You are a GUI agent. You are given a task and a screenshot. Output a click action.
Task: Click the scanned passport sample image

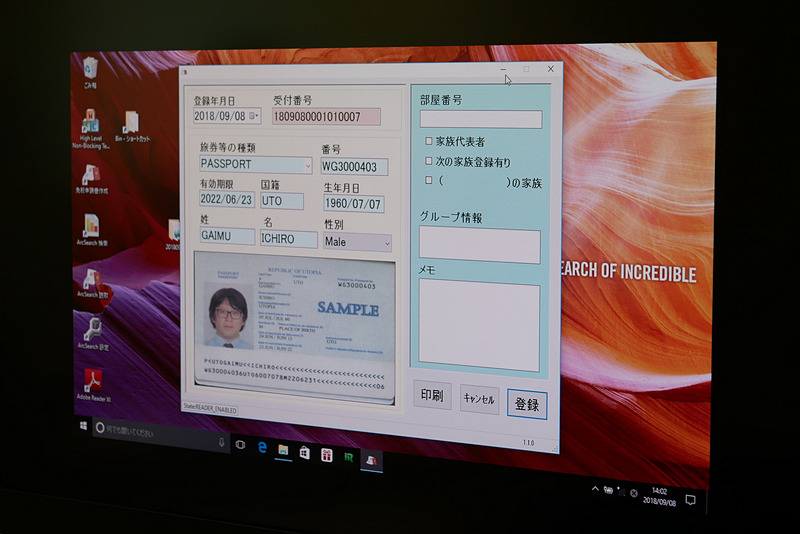point(294,327)
